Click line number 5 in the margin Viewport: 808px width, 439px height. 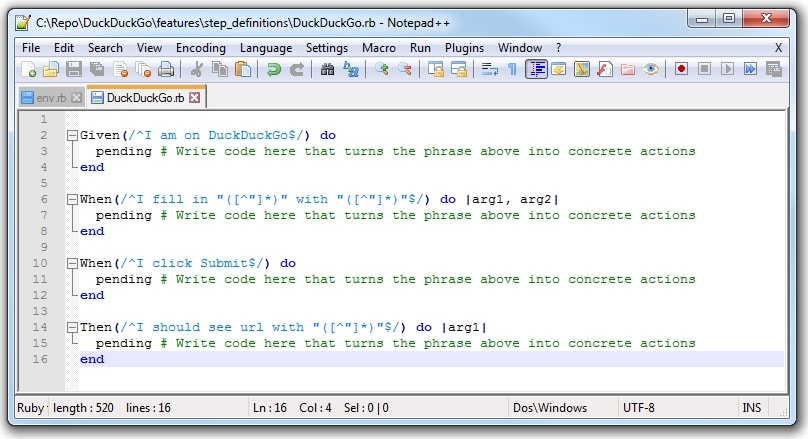coord(44,183)
